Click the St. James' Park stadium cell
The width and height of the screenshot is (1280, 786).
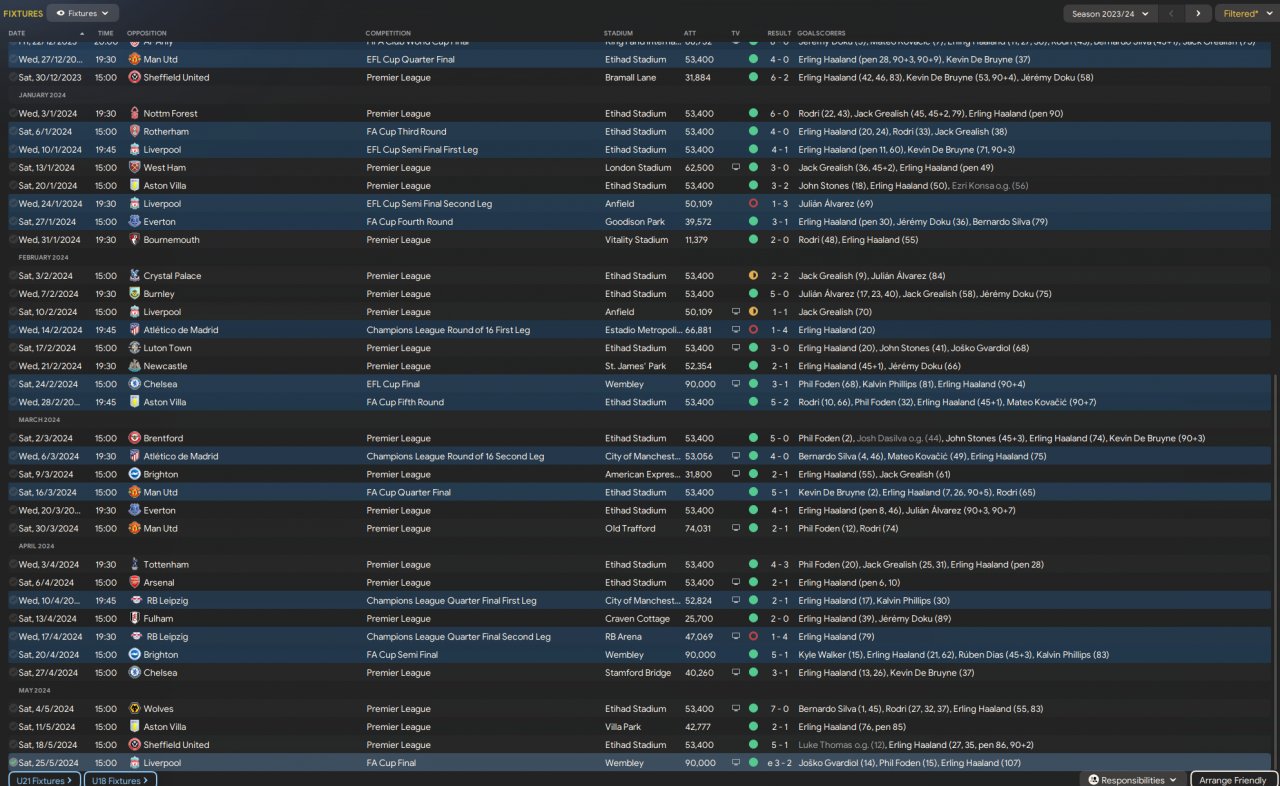pyautogui.click(x=634, y=366)
